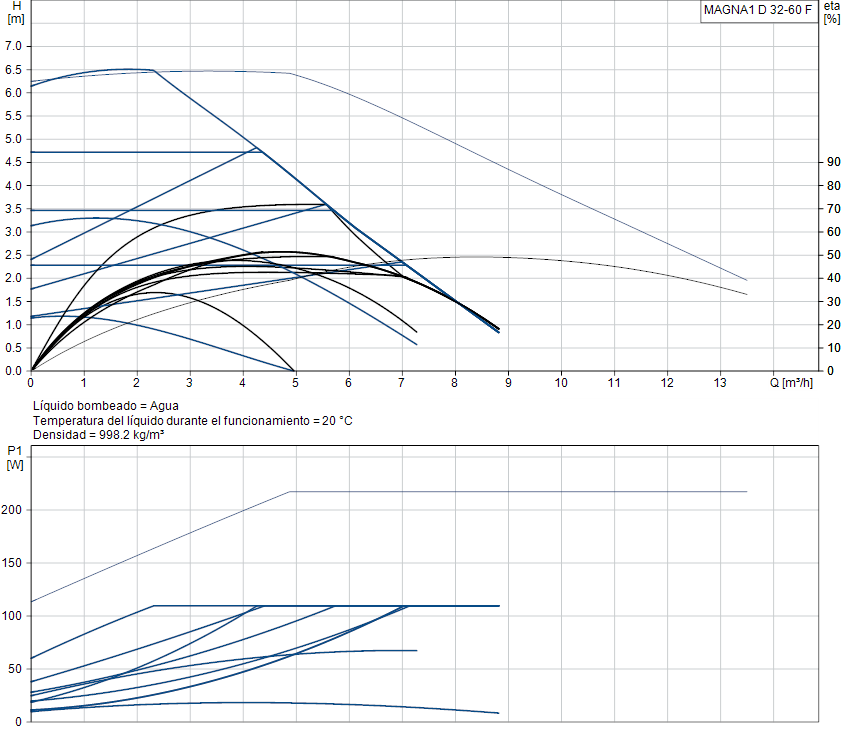Click the 90 tick on eta axis
The image size is (847, 742).
coord(833,162)
